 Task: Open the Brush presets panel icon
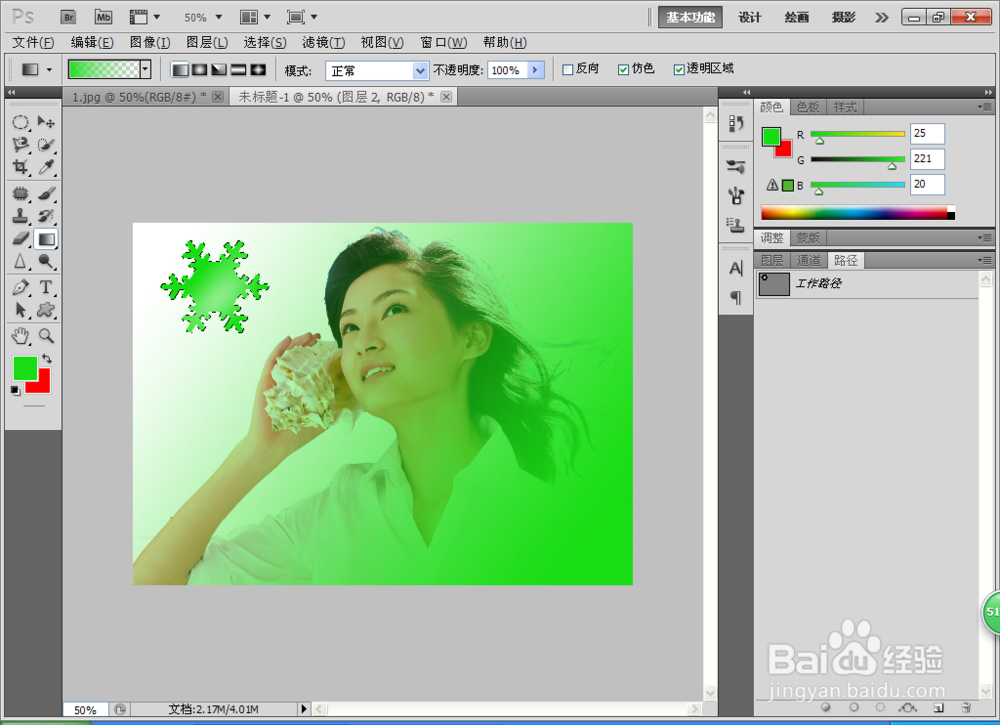coord(736,167)
